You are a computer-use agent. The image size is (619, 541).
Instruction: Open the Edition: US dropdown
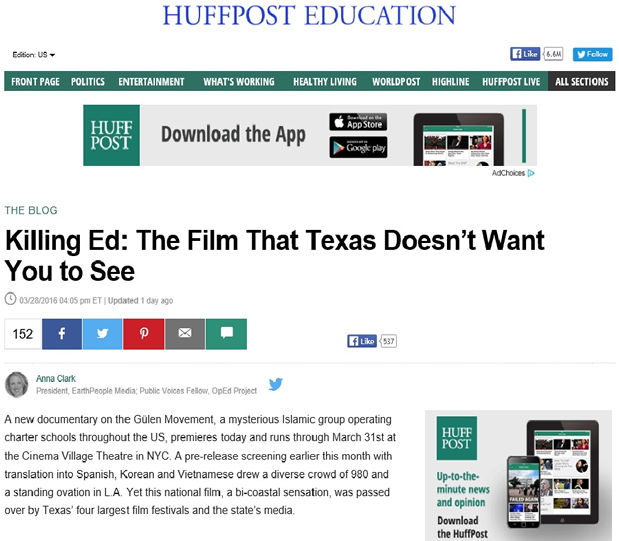coord(34,54)
